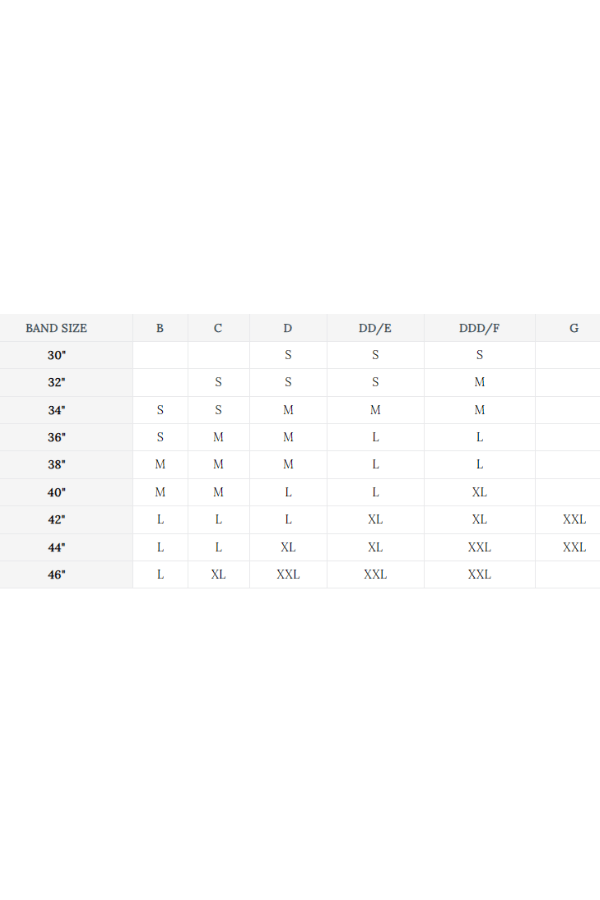Click the D cup column header

pyautogui.click(x=288, y=328)
